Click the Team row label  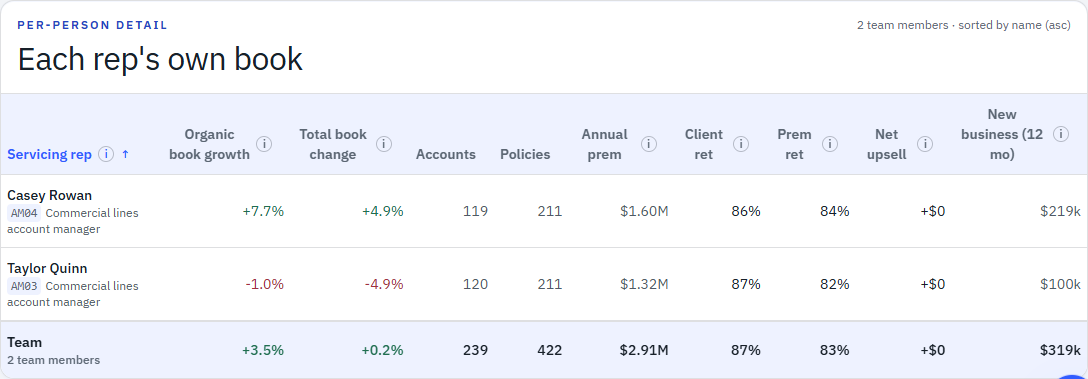(24, 342)
